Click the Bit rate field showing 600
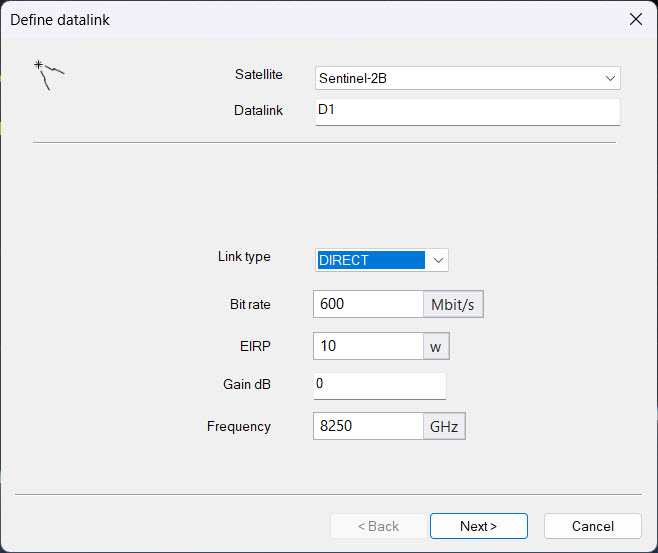This screenshot has height=553, width=658. (x=367, y=304)
